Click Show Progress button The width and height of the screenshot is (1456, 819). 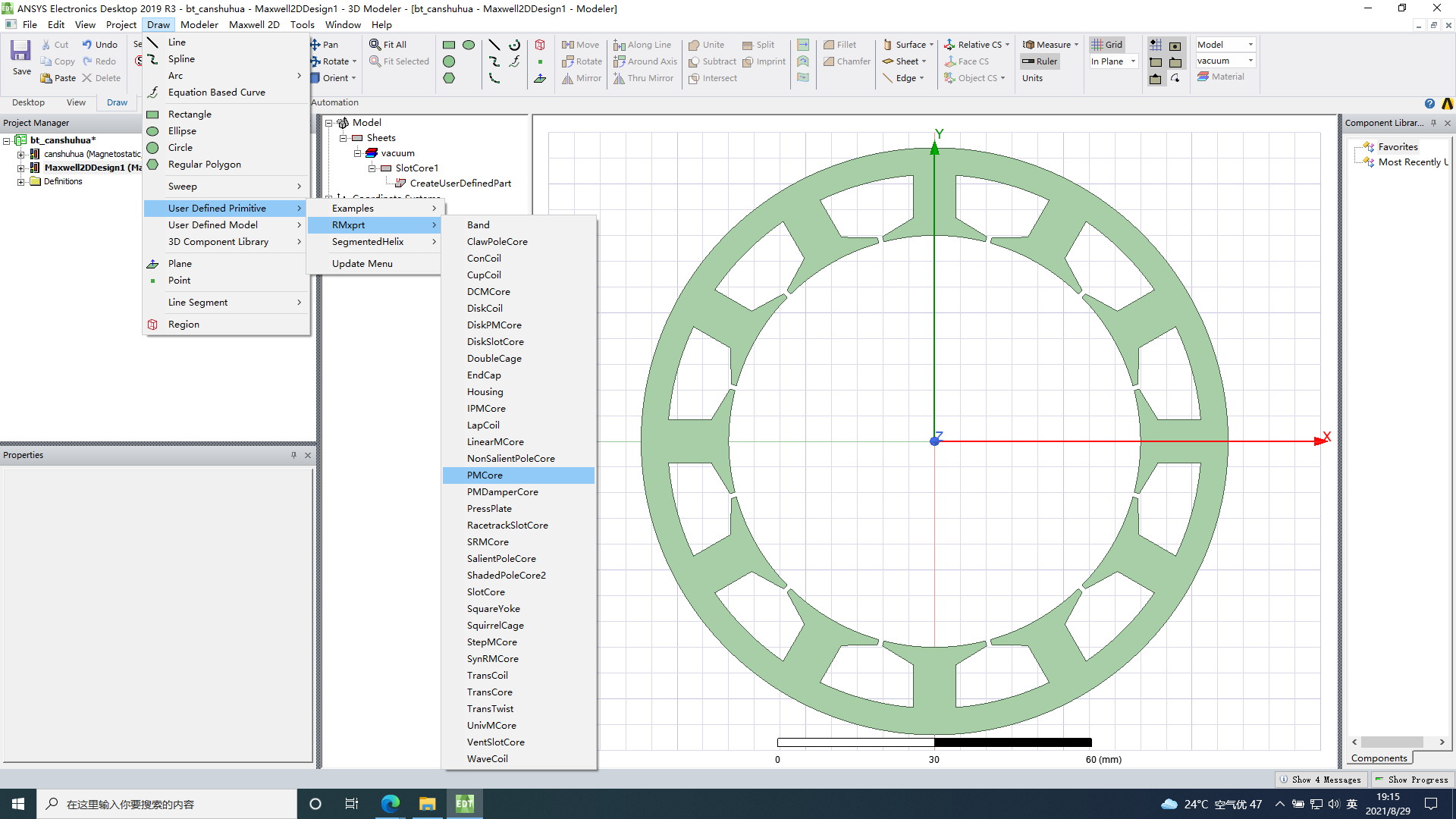1411,780
